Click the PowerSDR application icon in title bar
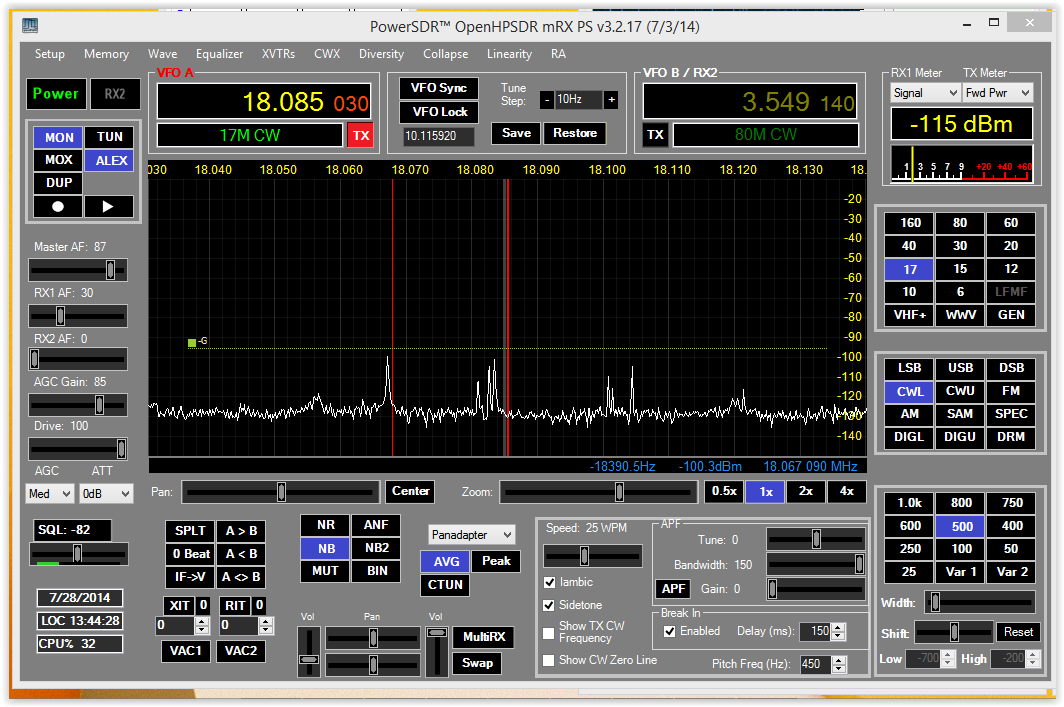Screen dimensions: 1064x707 point(30,26)
